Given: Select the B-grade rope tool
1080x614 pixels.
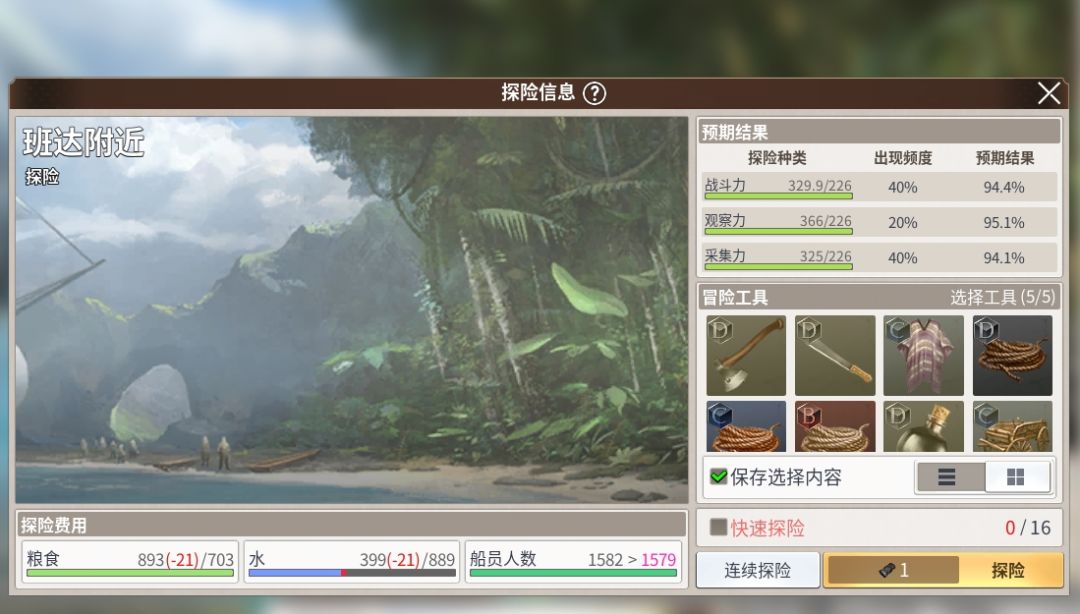Looking at the screenshot, I should 835,427.
